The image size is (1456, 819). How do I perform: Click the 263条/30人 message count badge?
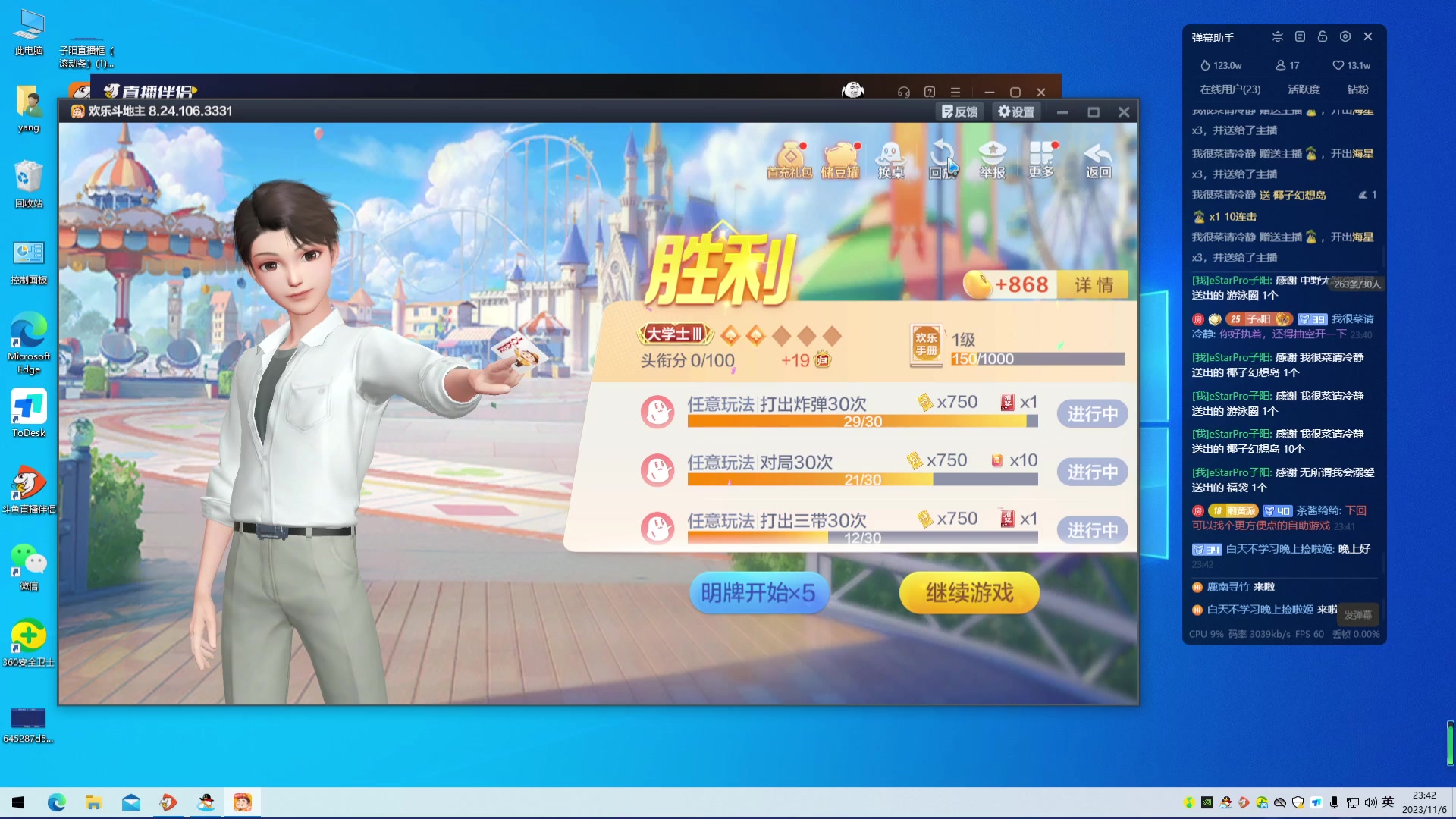click(1357, 284)
